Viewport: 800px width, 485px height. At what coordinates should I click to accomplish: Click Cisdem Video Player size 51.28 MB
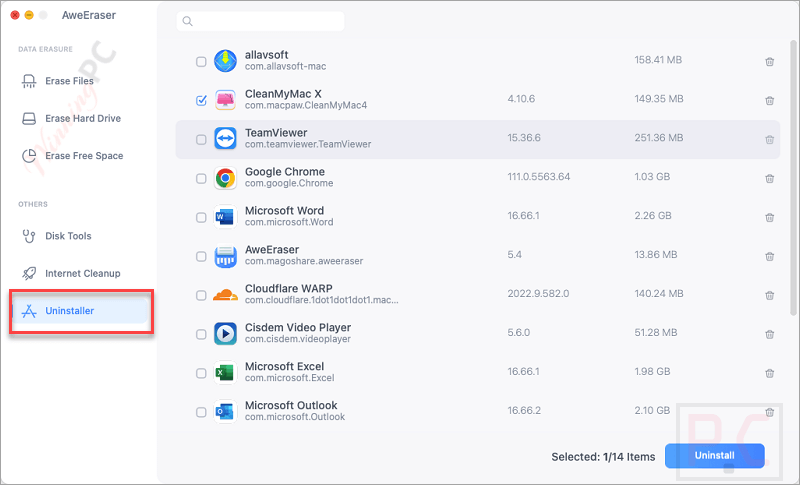tap(656, 333)
